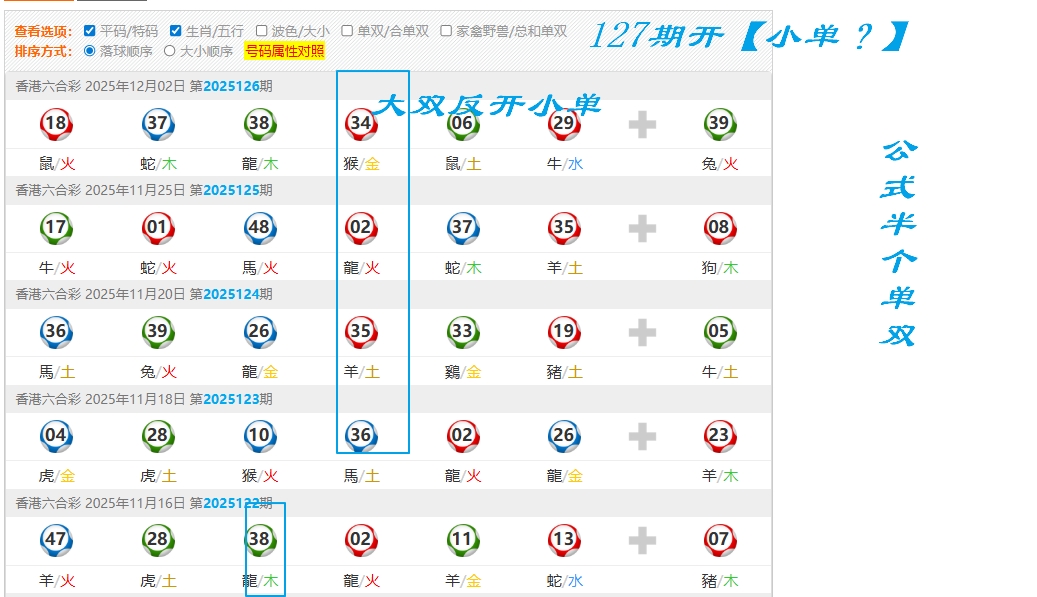The width and height of the screenshot is (1037, 597).
Task: Click plus sign before special ball 08
Action: pos(642,229)
